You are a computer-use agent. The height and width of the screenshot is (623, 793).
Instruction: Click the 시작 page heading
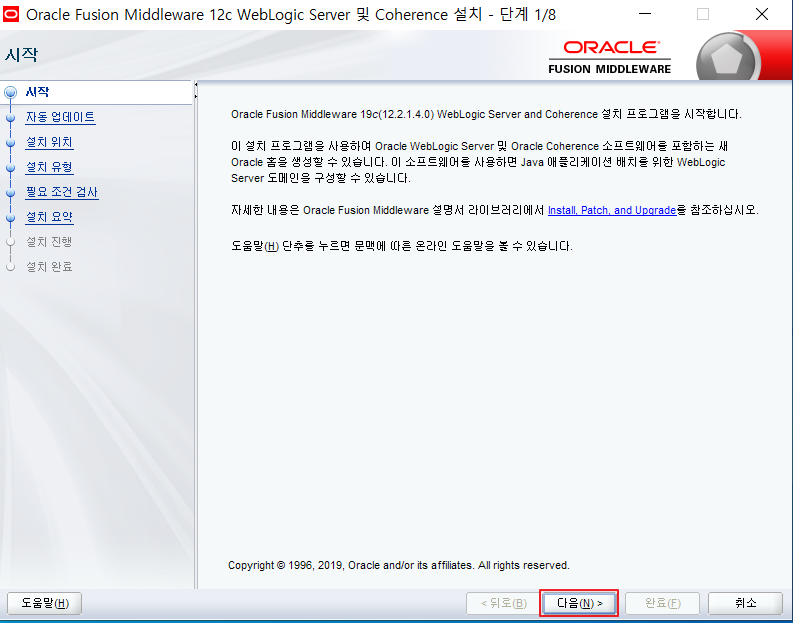click(x=21, y=55)
